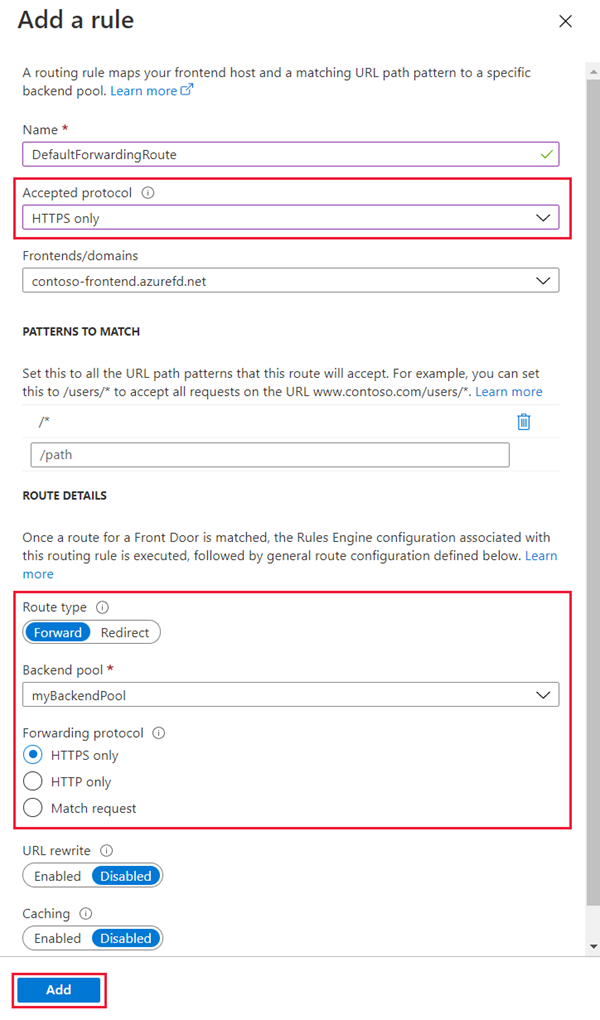Enable URL rewrite
600x1020 pixels.
pyautogui.click(x=56, y=875)
